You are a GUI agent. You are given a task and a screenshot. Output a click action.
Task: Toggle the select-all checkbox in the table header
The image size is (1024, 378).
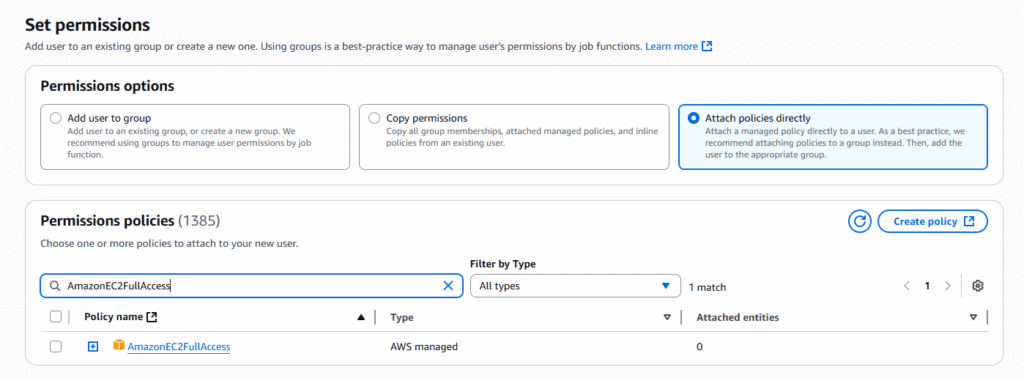56,317
